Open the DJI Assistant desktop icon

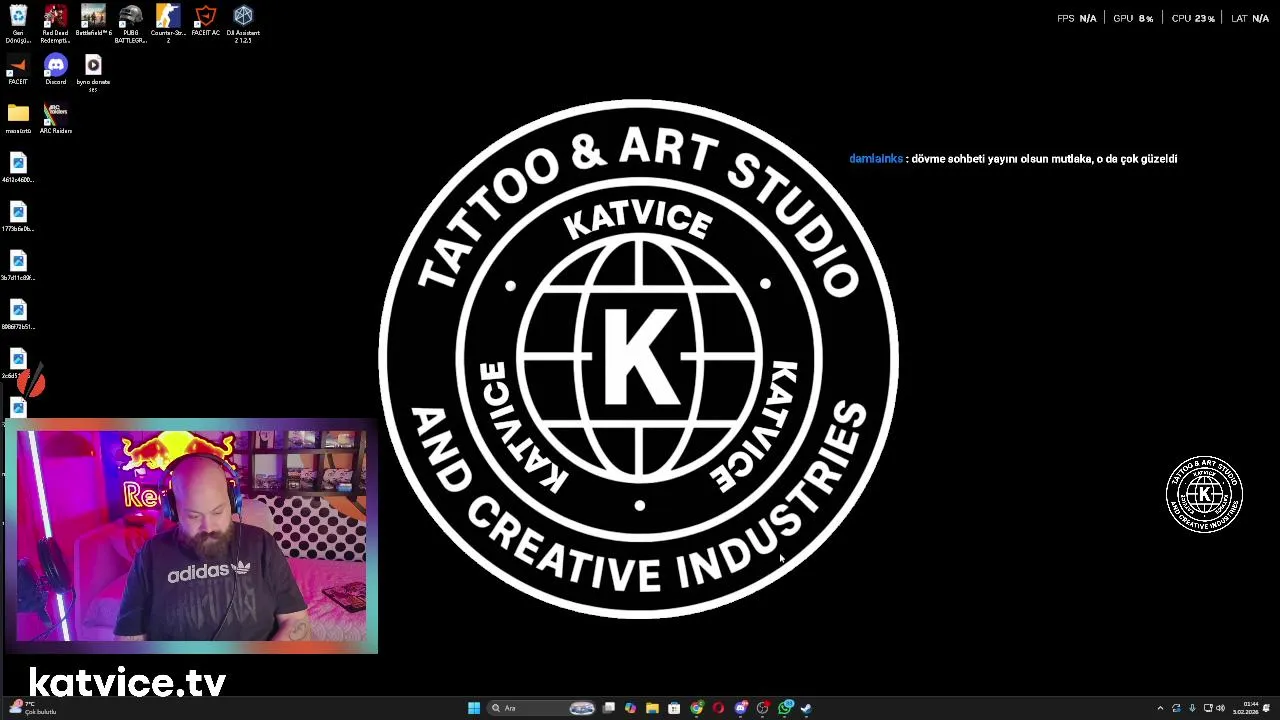(243, 24)
